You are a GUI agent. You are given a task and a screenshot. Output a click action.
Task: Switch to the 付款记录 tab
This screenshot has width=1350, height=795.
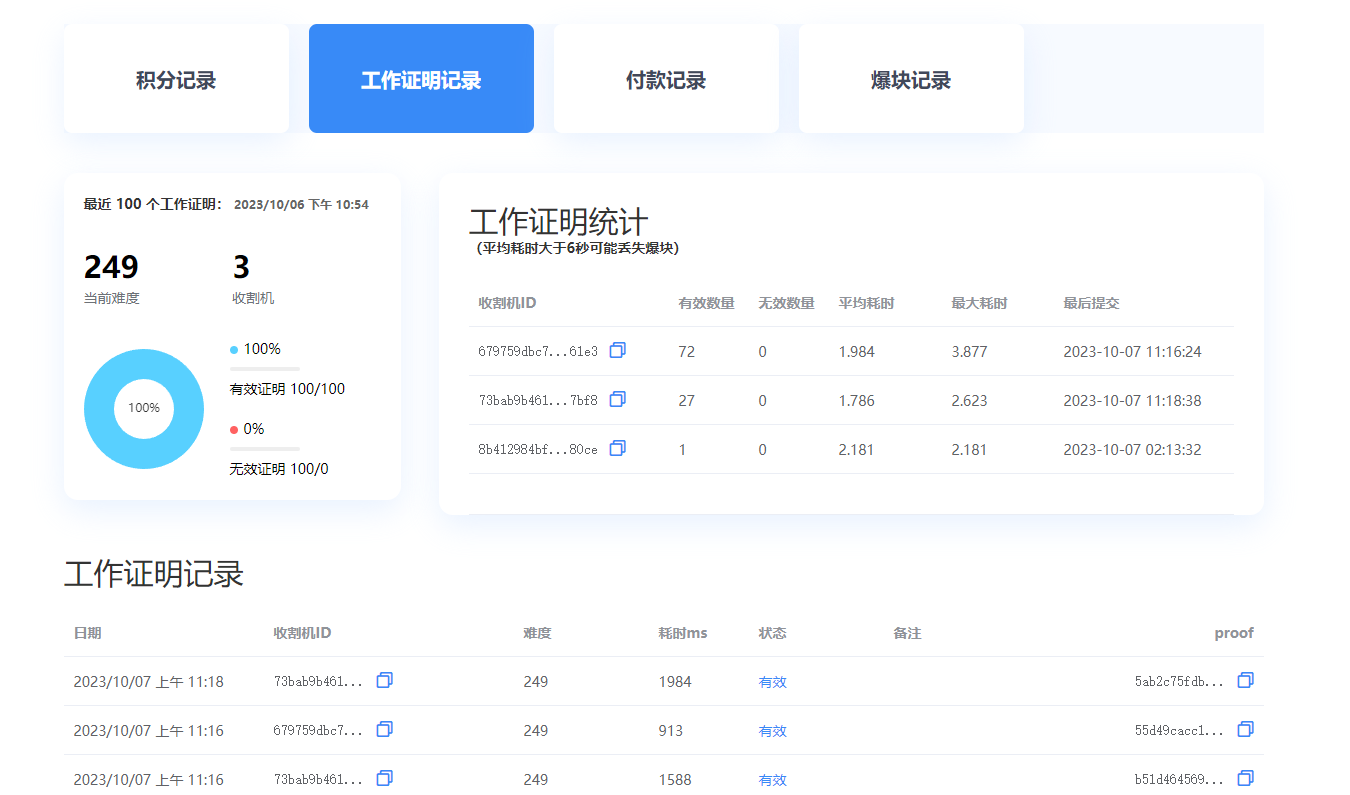(x=666, y=80)
